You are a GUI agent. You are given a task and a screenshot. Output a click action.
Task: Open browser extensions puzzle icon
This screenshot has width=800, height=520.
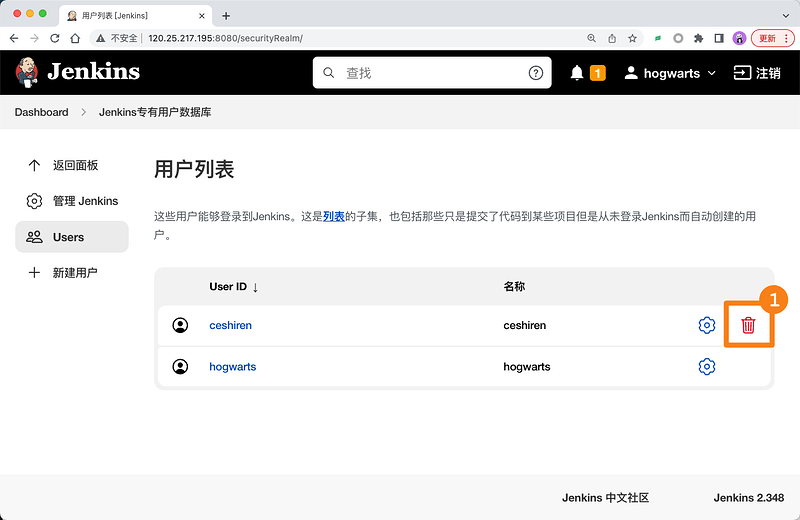pos(698,38)
